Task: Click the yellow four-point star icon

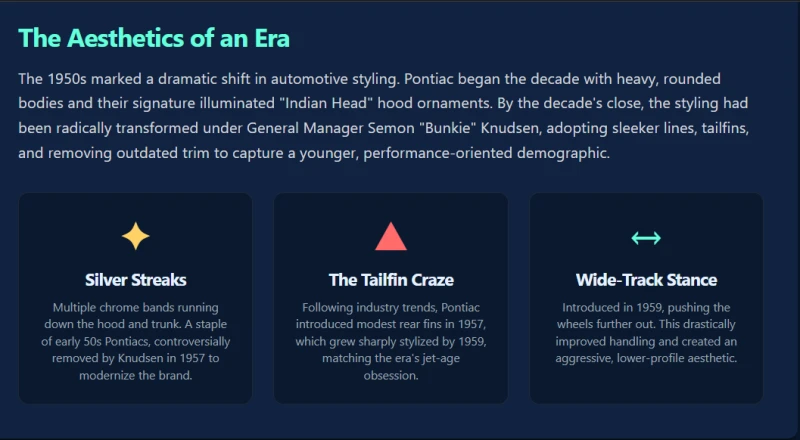Action: tap(136, 236)
